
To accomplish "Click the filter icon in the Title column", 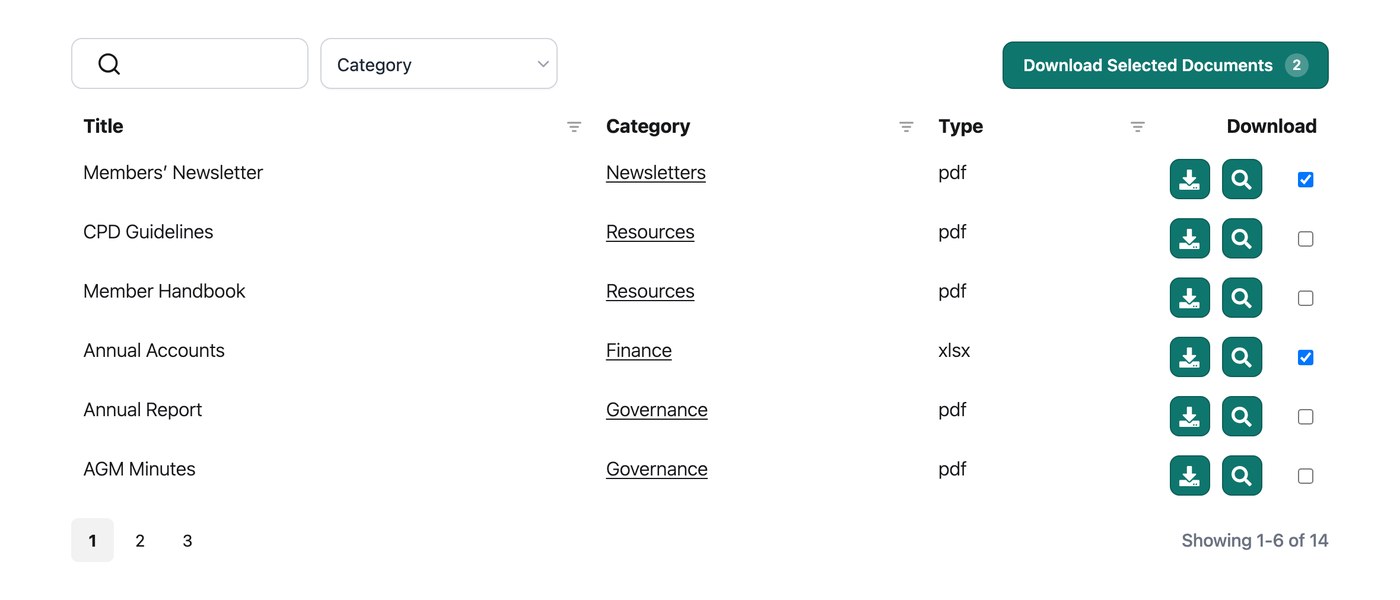I will pos(574,127).
